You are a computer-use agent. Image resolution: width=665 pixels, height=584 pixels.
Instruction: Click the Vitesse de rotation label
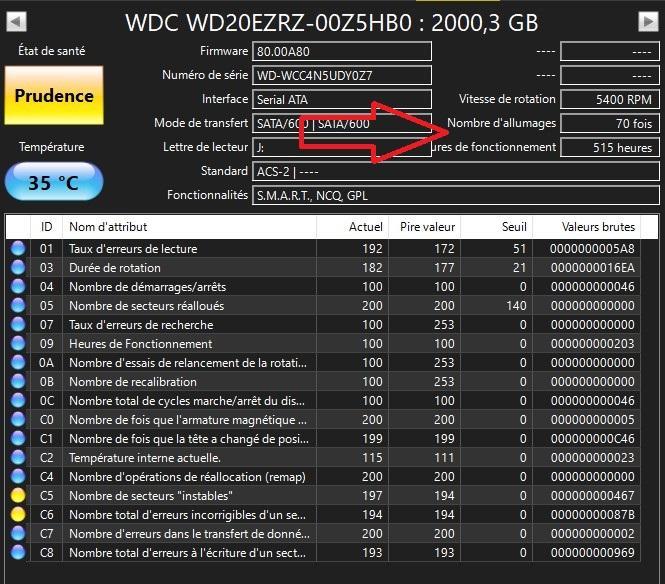[x=507, y=99]
